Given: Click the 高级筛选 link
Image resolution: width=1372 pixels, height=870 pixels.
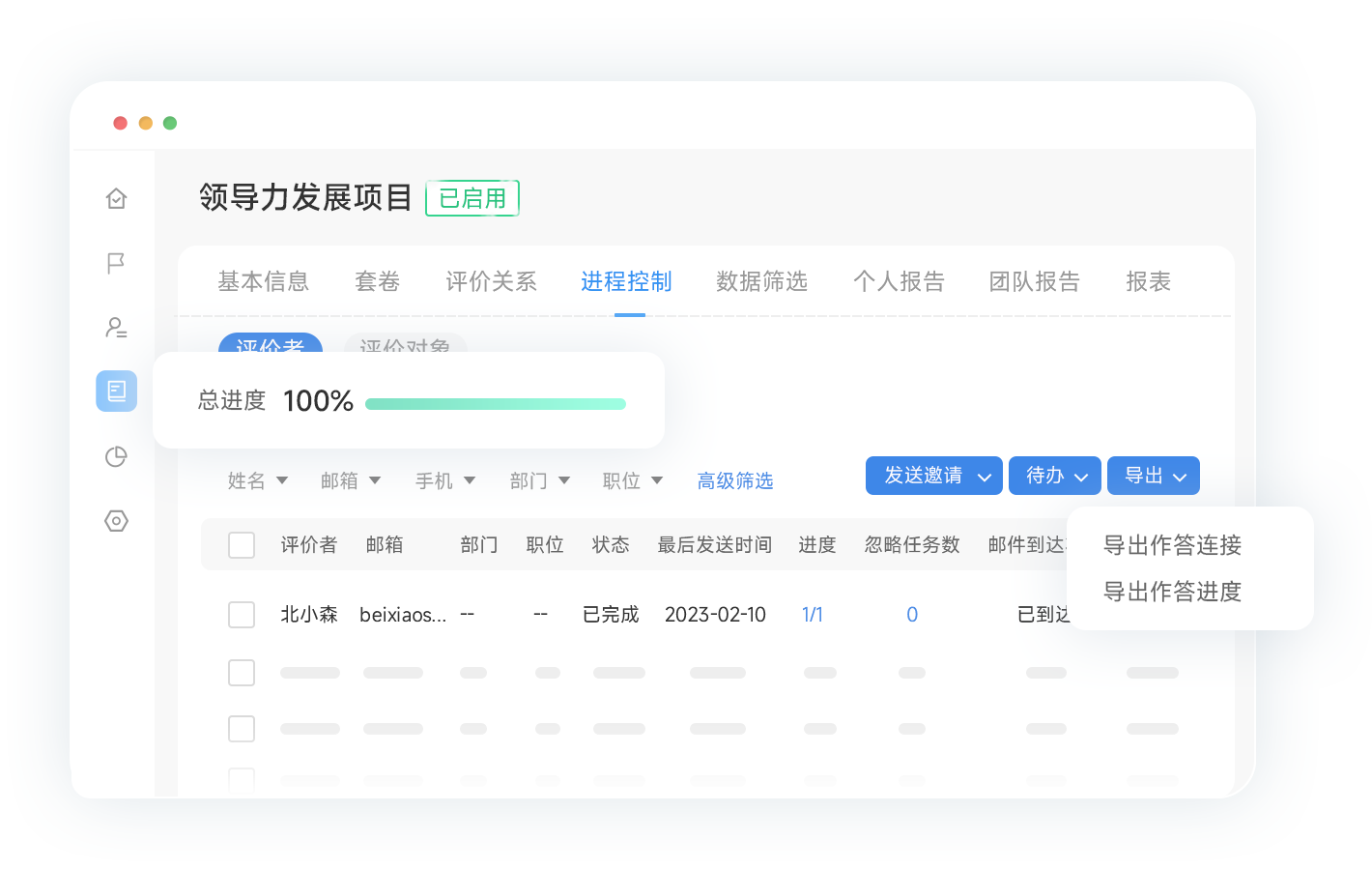Looking at the screenshot, I should pos(735,480).
